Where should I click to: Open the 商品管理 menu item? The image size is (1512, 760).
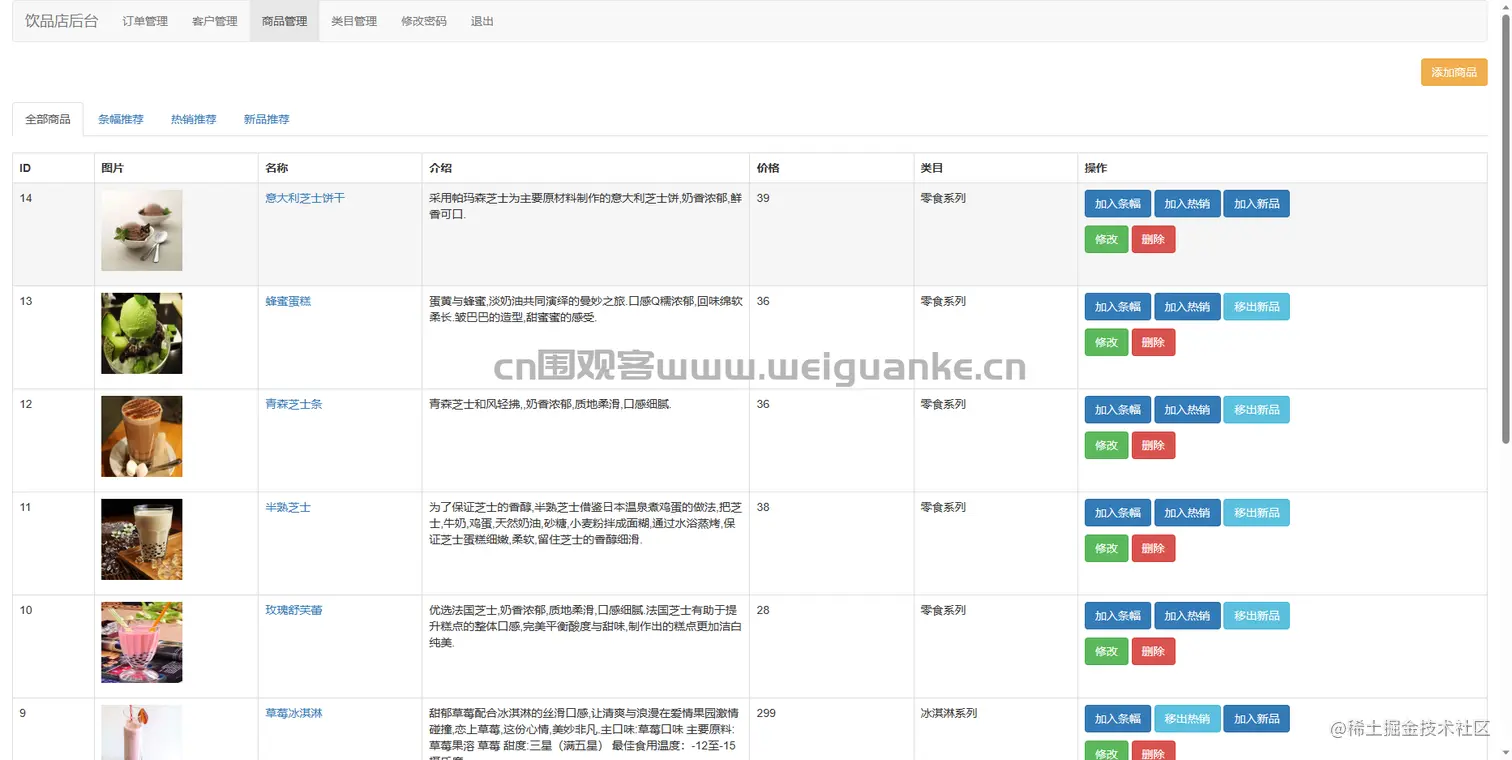tap(284, 21)
